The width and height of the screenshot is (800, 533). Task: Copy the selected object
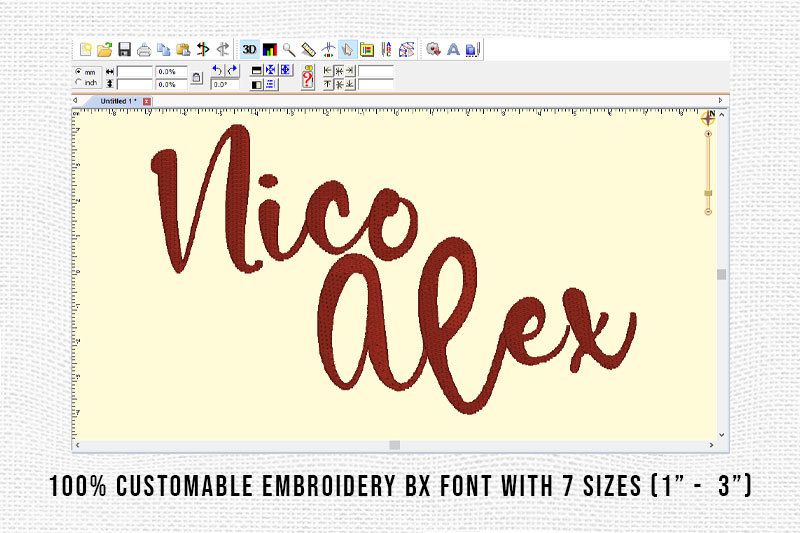(x=163, y=49)
